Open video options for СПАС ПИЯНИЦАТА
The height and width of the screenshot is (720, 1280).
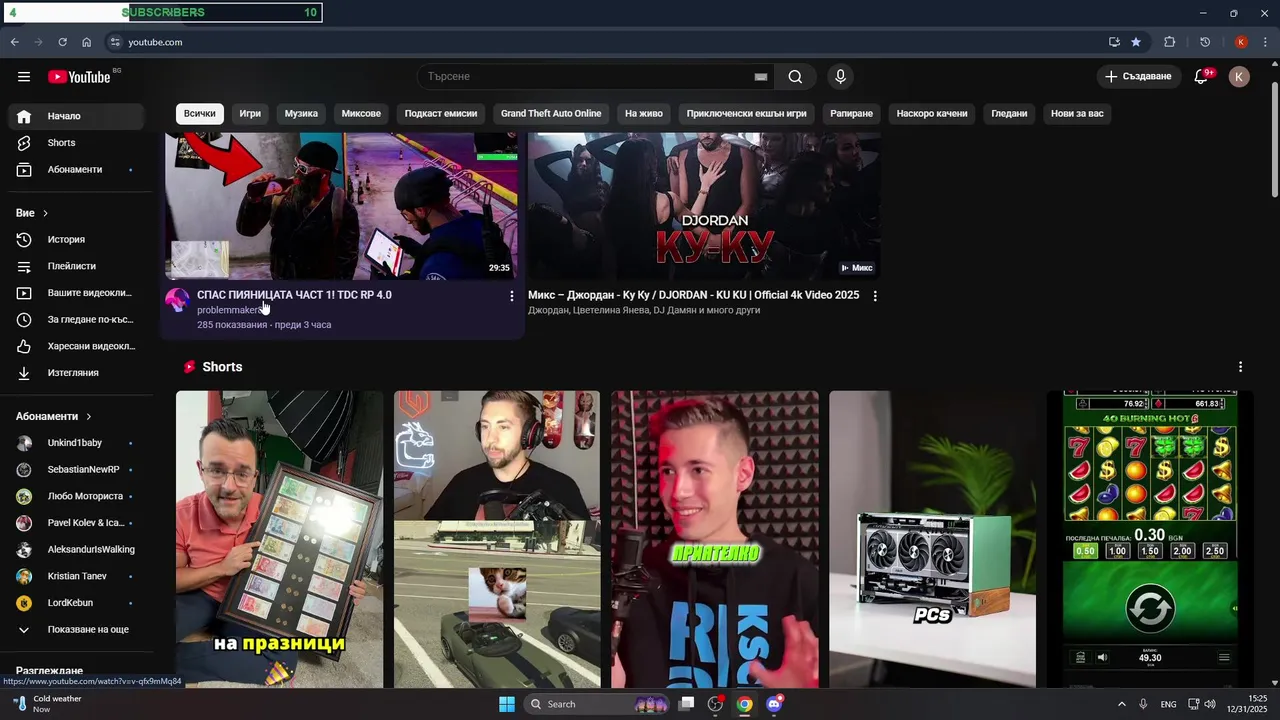[x=512, y=296]
